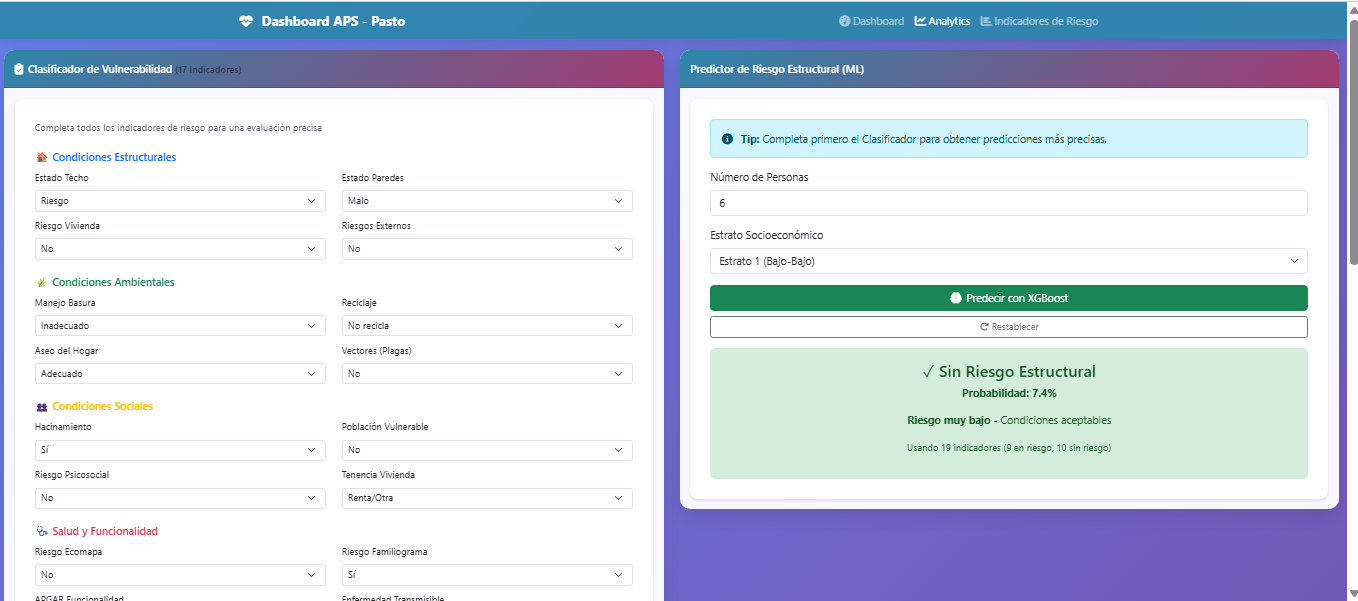Click the Analytics chart-line icon
Screen dimensions: 1358x601
tap(920, 21)
